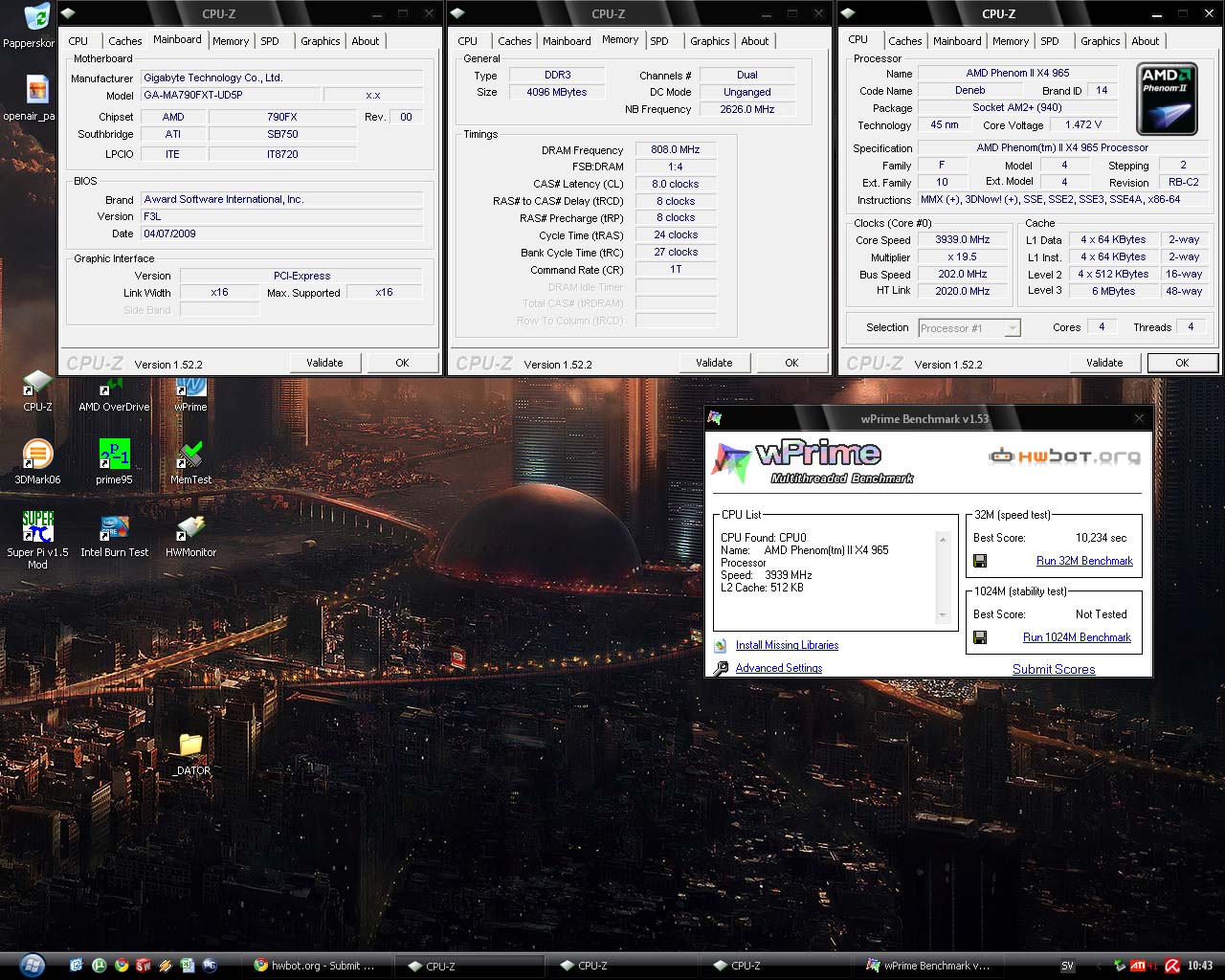Click the 8.0 clocks CAS Latency value
Viewport: 1225px width, 980px height.
click(x=676, y=185)
